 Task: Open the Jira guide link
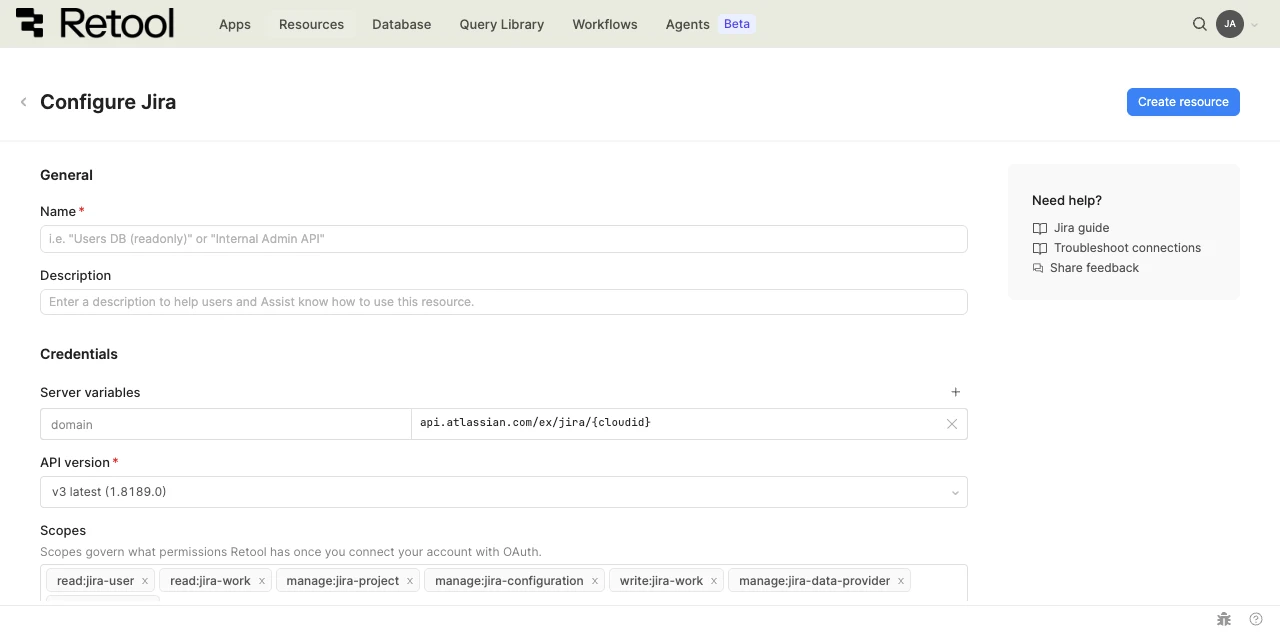click(1081, 228)
